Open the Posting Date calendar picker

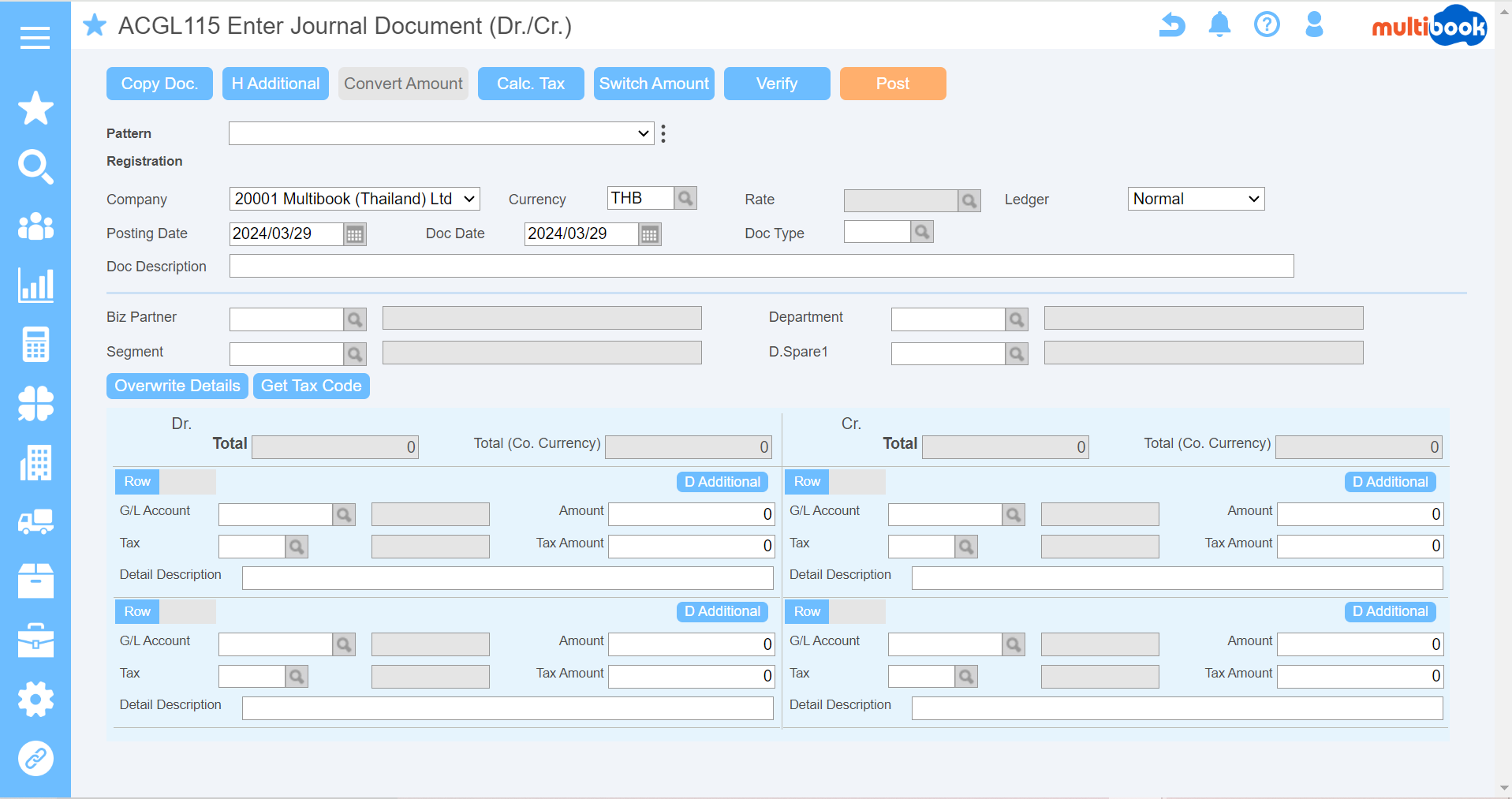click(355, 234)
